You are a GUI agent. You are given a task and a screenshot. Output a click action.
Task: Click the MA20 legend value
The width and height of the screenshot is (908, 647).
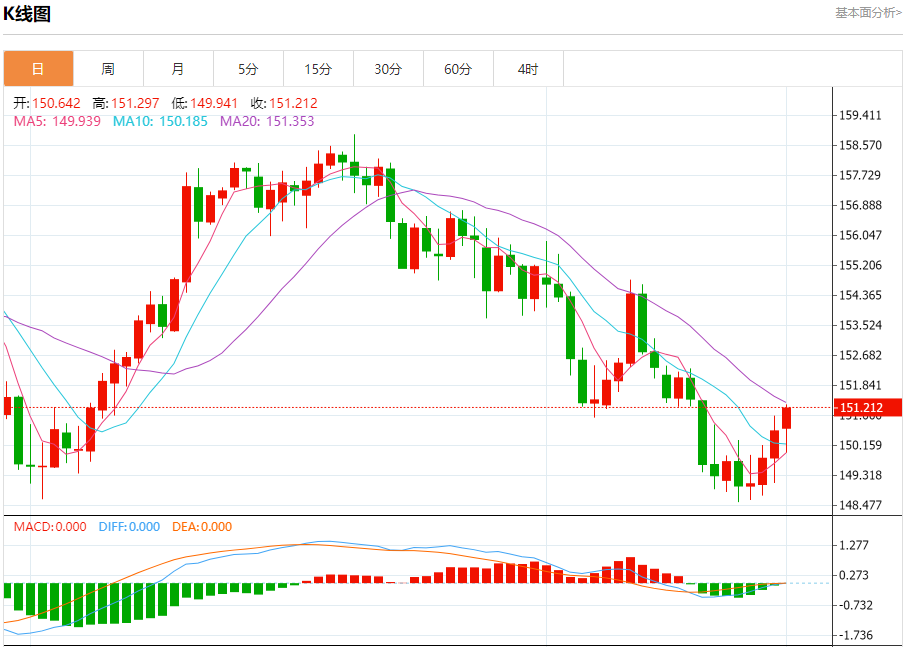tap(267, 121)
